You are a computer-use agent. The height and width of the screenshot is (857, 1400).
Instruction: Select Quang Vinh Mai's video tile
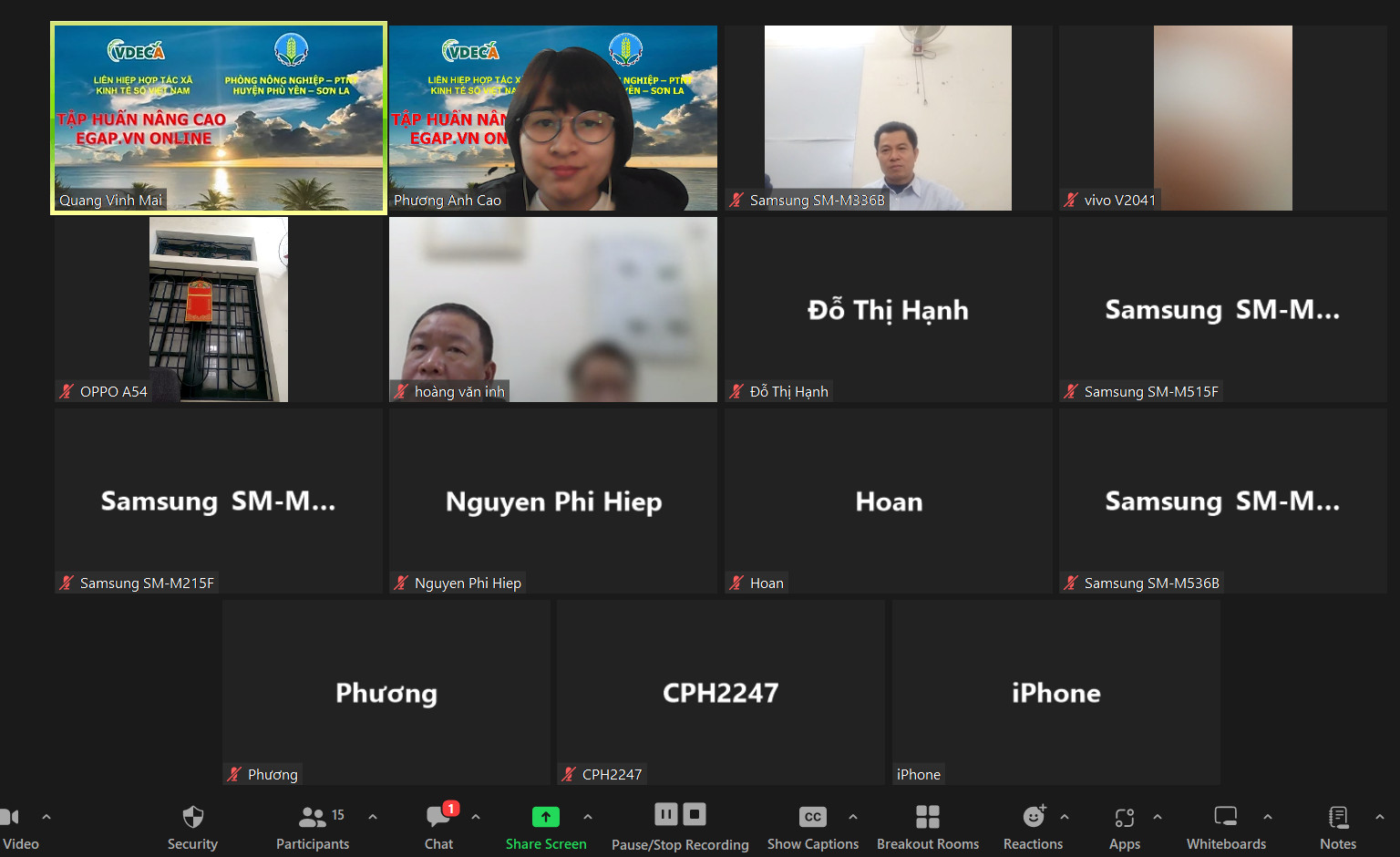point(219,119)
